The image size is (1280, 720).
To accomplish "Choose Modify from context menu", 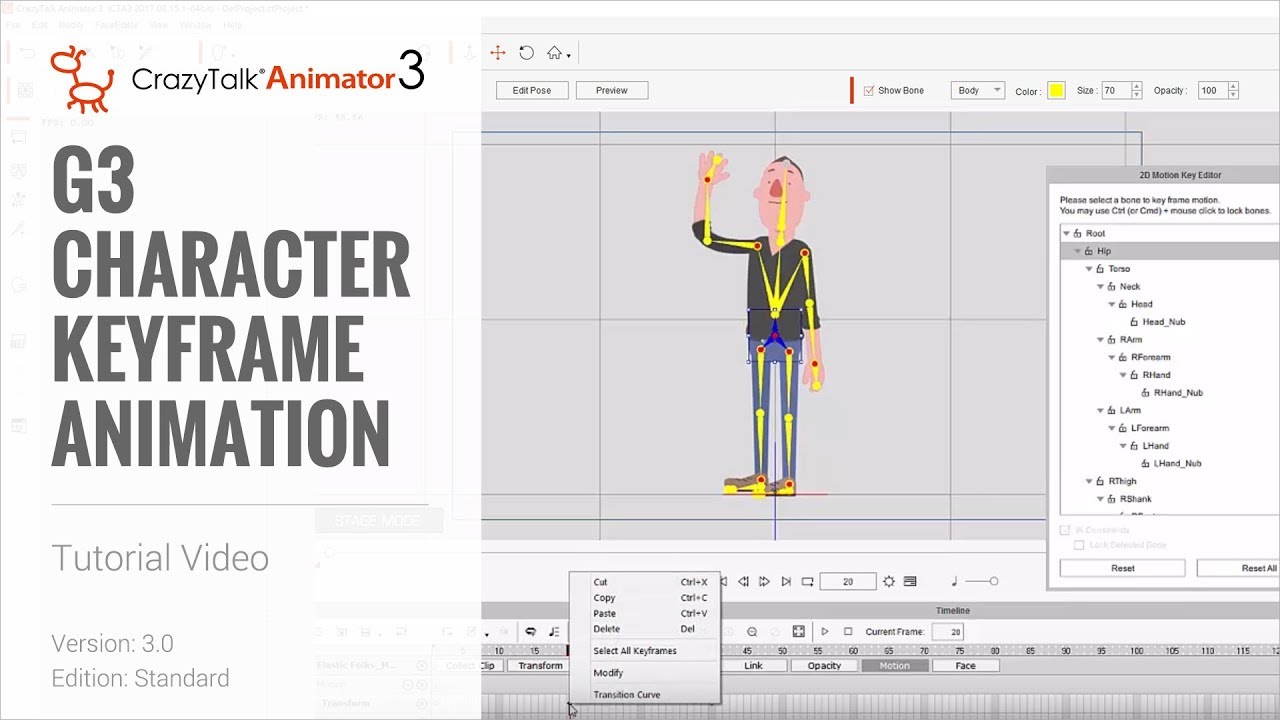I will click(x=644, y=673).
